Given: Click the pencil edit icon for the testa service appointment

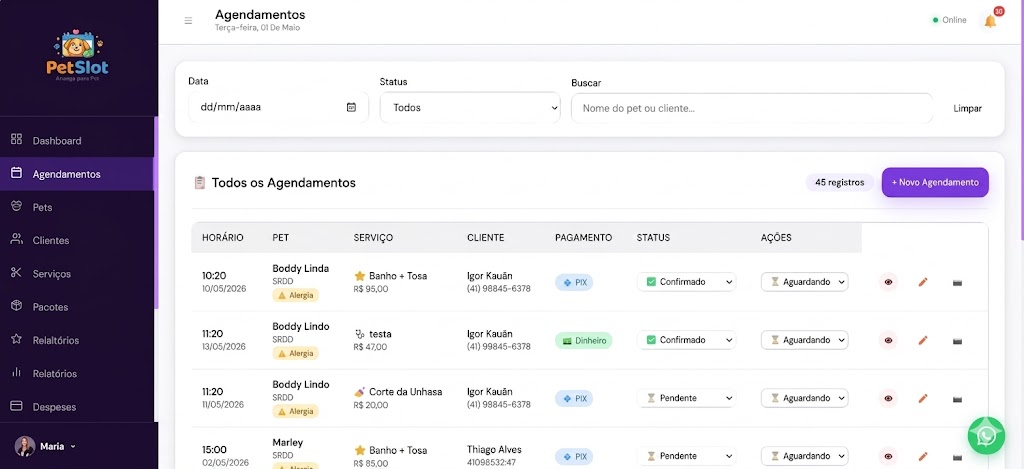Looking at the screenshot, I should click(923, 340).
